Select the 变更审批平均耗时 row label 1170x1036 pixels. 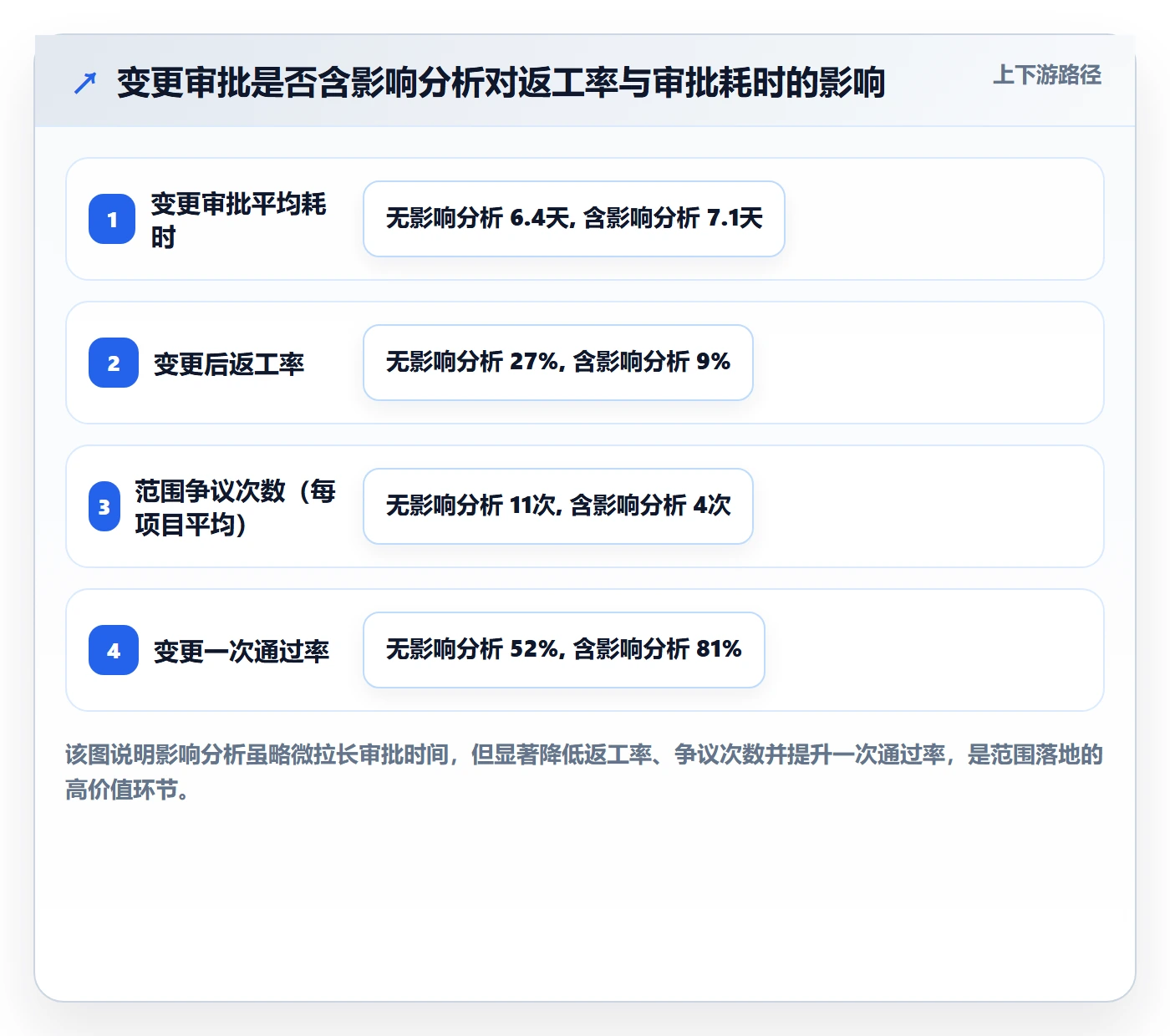pyautogui.click(x=239, y=220)
